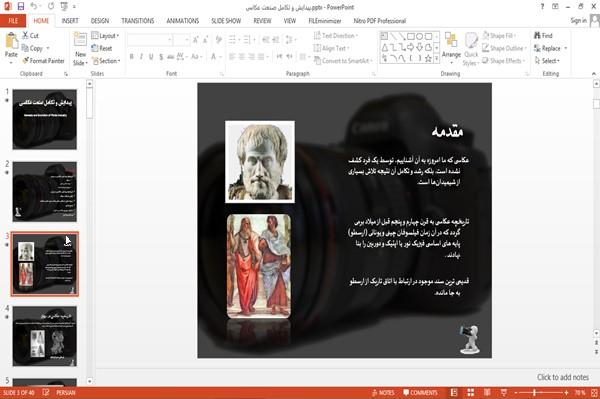Toggle Bold formatting

coord(131,57)
